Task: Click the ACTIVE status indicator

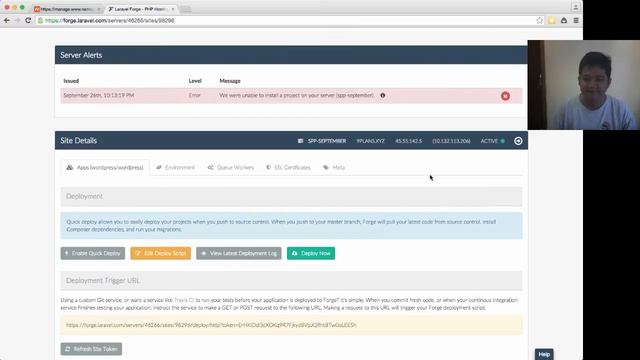Action: (493, 141)
